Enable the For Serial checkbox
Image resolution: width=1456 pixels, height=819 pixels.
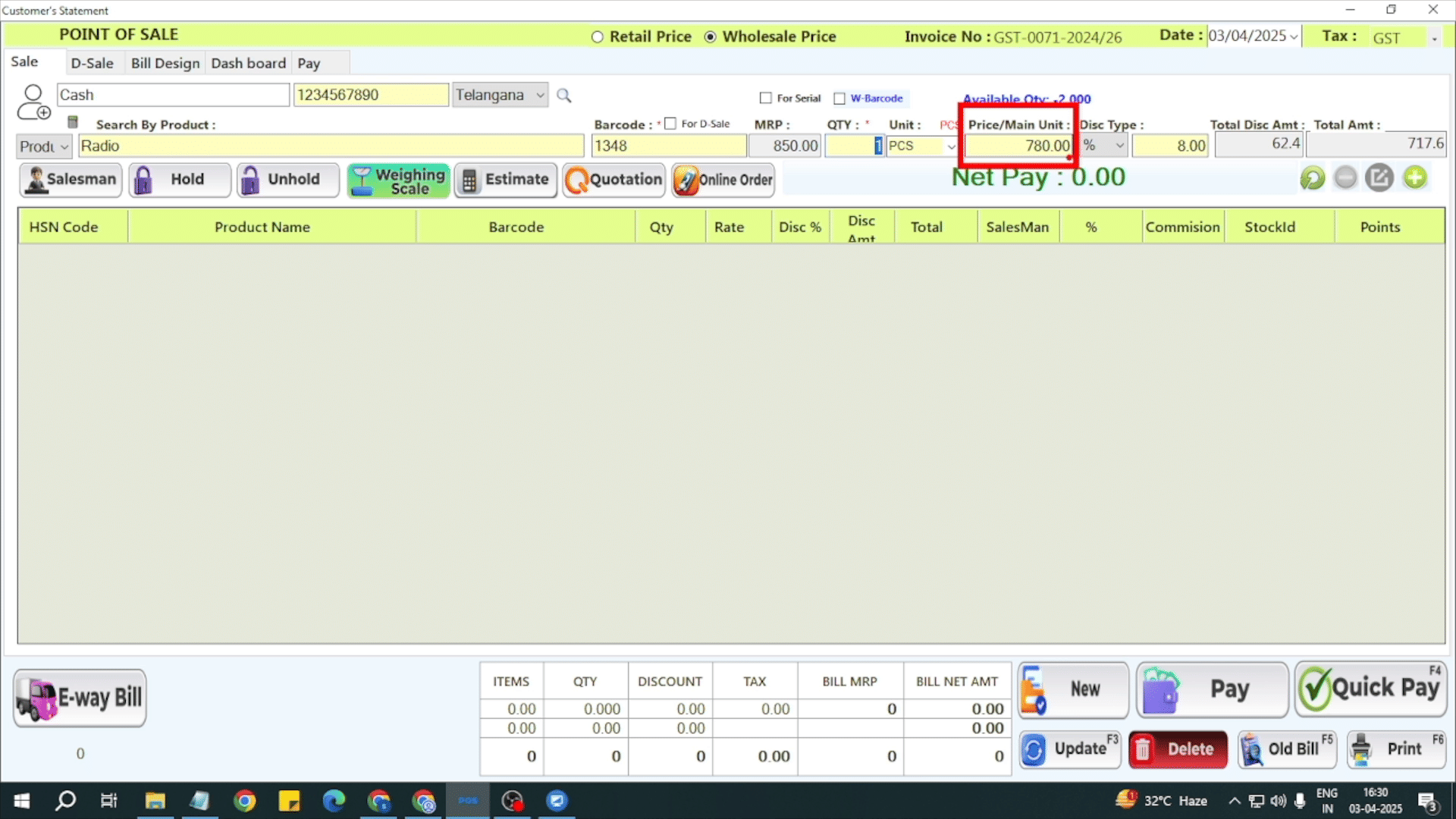pyautogui.click(x=766, y=99)
